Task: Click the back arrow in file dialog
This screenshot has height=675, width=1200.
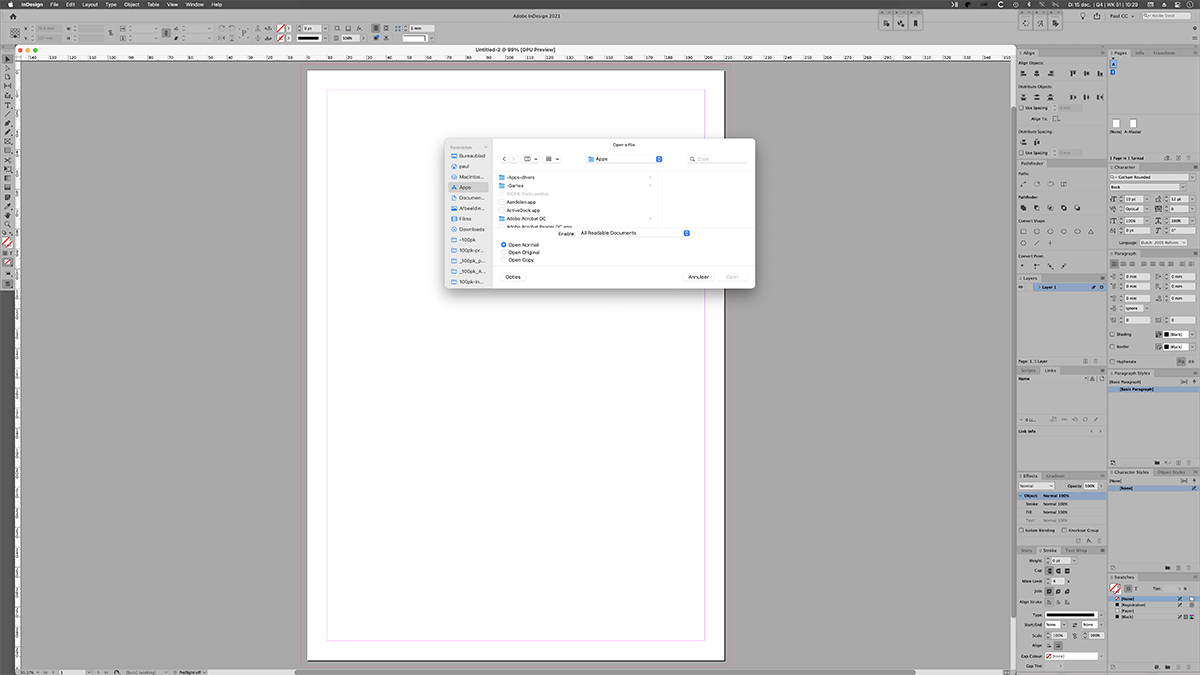Action: pyautogui.click(x=505, y=159)
